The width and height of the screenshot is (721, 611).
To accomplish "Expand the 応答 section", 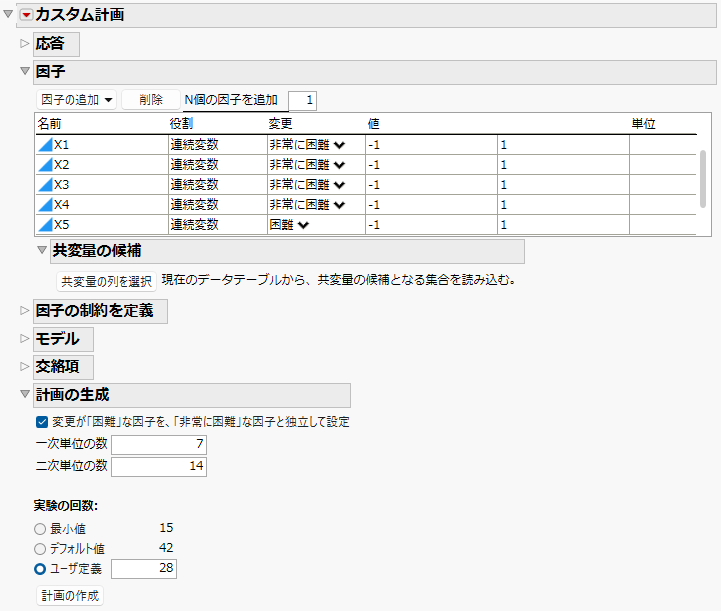I will (25, 44).
